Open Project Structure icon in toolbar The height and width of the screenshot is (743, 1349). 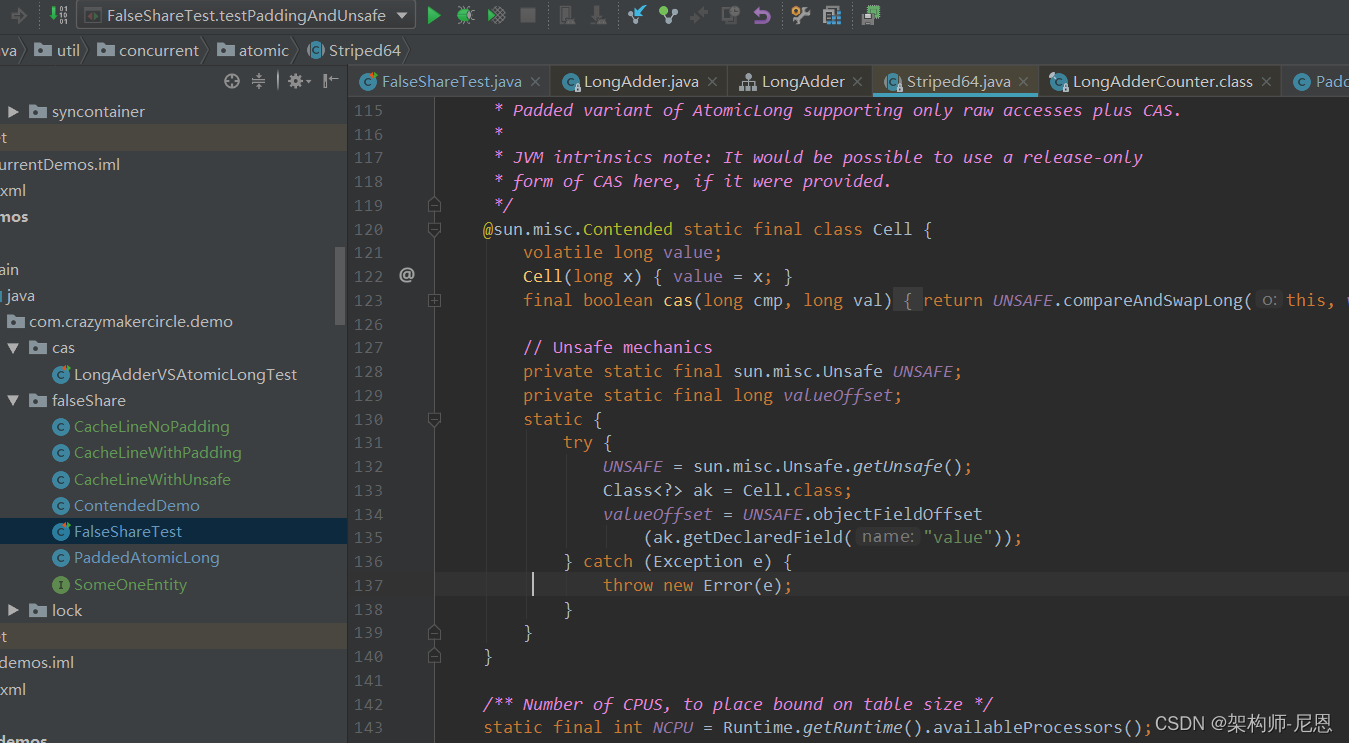831,15
